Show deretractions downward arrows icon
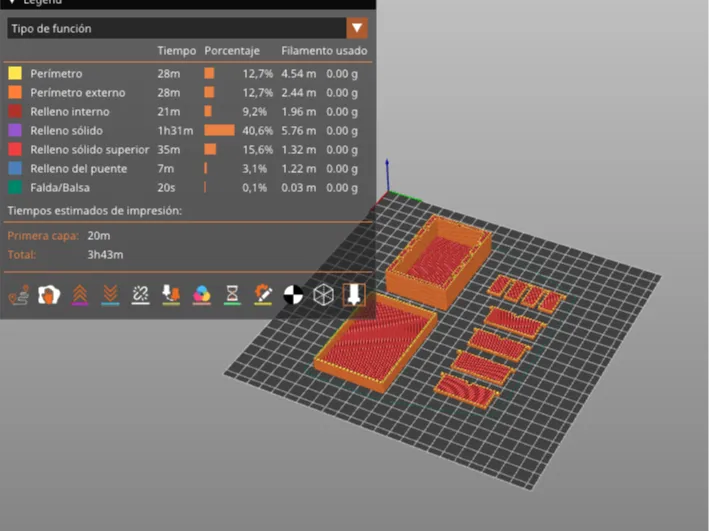This screenshot has width=709, height=531. pos(110,295)
